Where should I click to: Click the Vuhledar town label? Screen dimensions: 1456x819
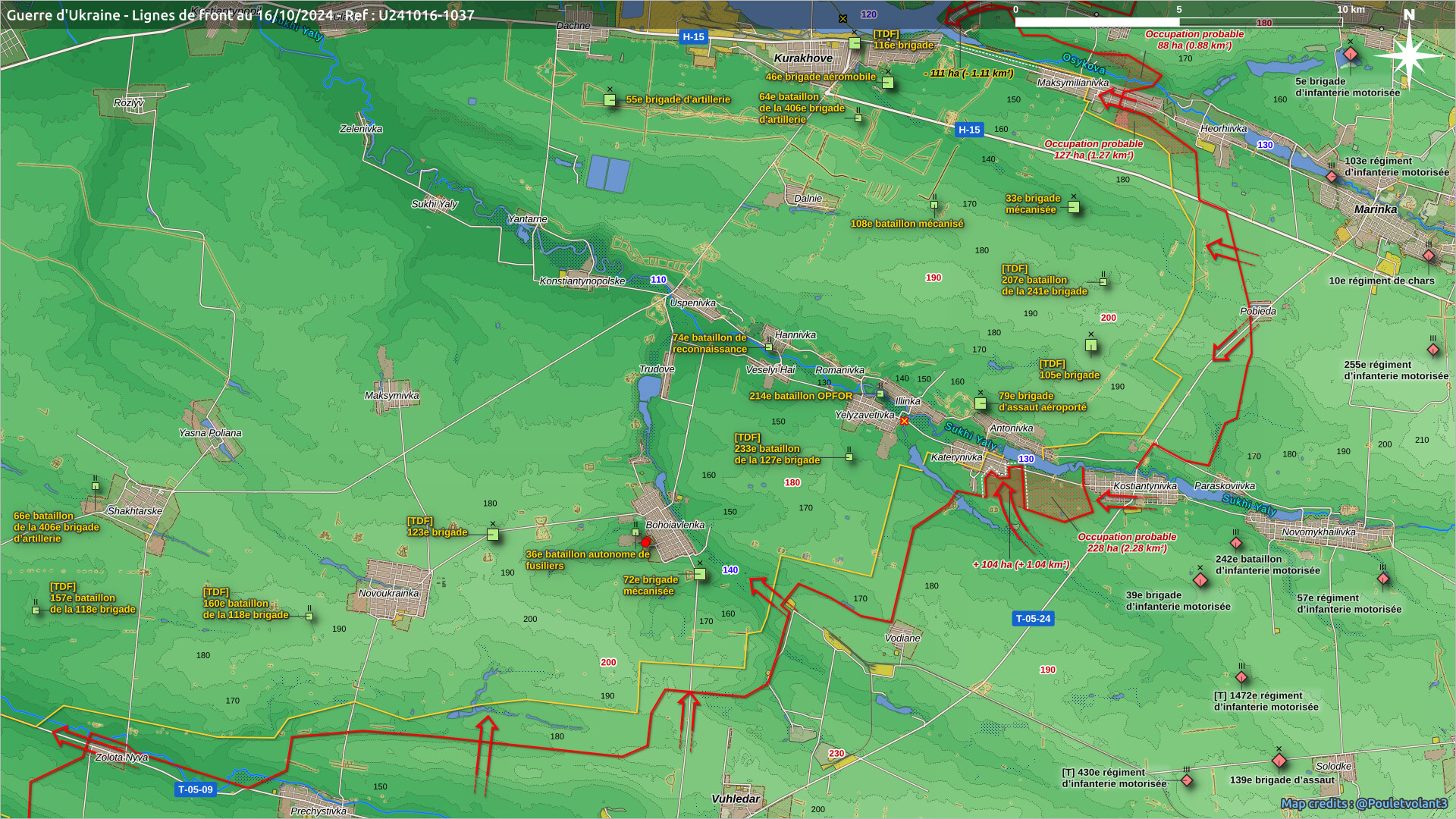736,799
